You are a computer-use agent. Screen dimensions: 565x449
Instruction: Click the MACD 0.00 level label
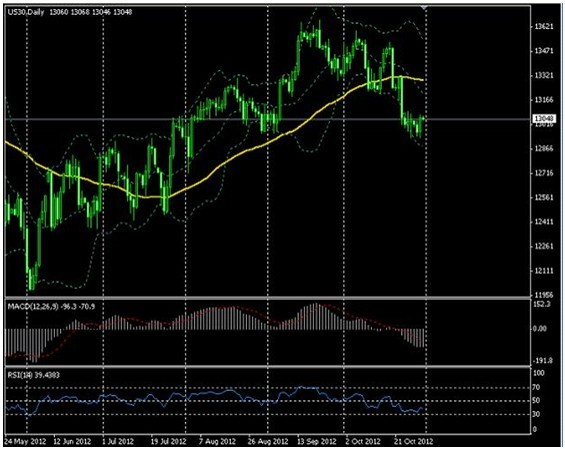pyautogui.click(x=540, y=329)
